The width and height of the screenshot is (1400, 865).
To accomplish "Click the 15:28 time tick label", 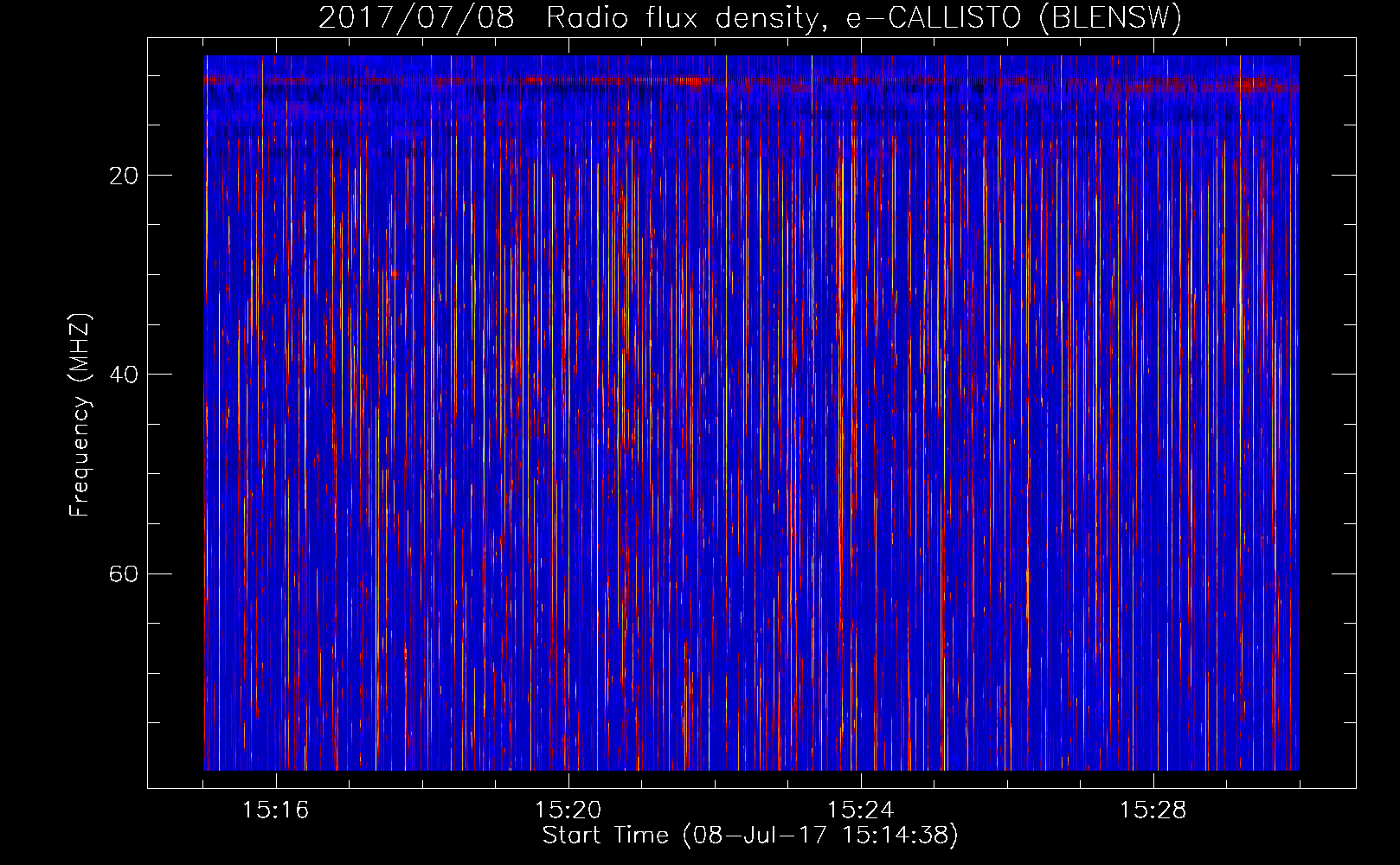I will click(x=1153, y=811).
